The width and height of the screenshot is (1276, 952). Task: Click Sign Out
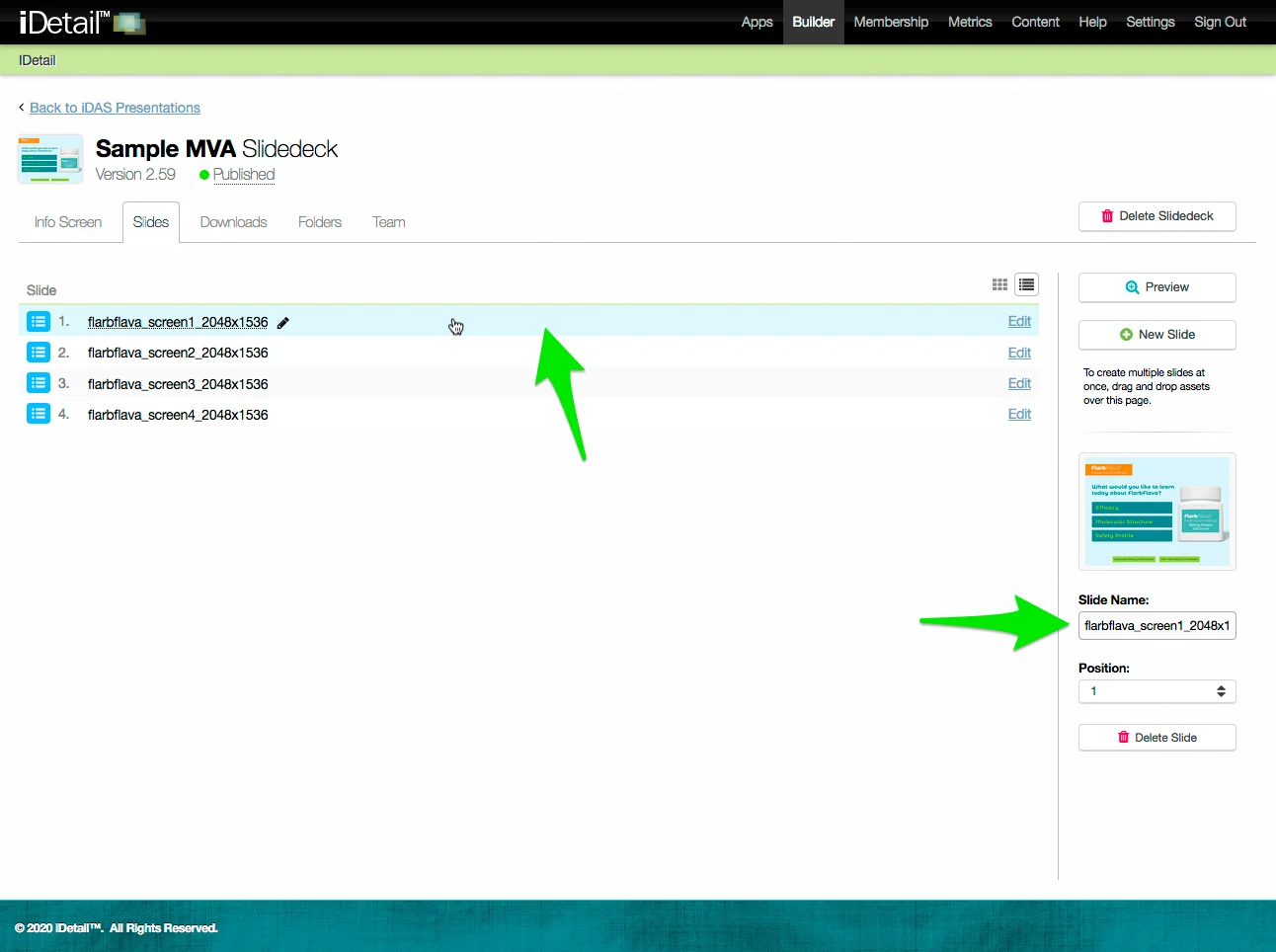pos(1221,22)
